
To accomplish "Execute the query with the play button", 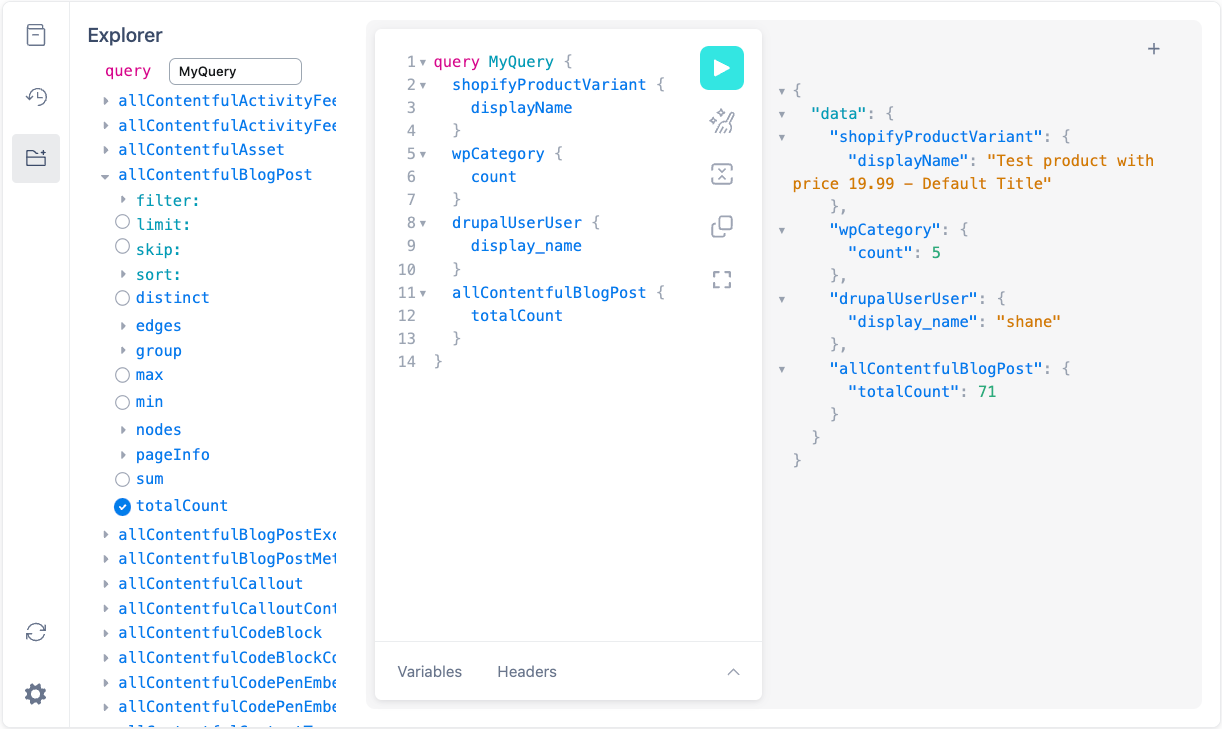I will coord(721,68).
